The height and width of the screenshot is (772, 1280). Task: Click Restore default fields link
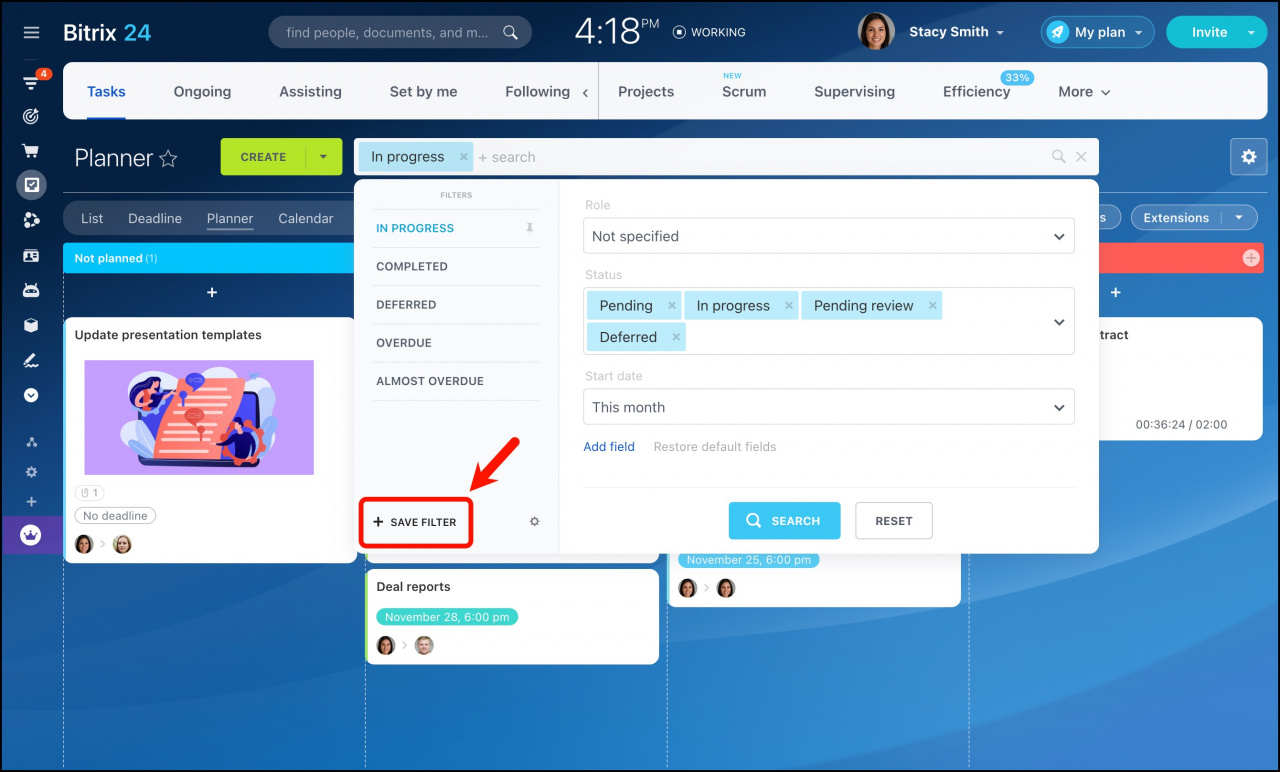(x=715, y=447)
